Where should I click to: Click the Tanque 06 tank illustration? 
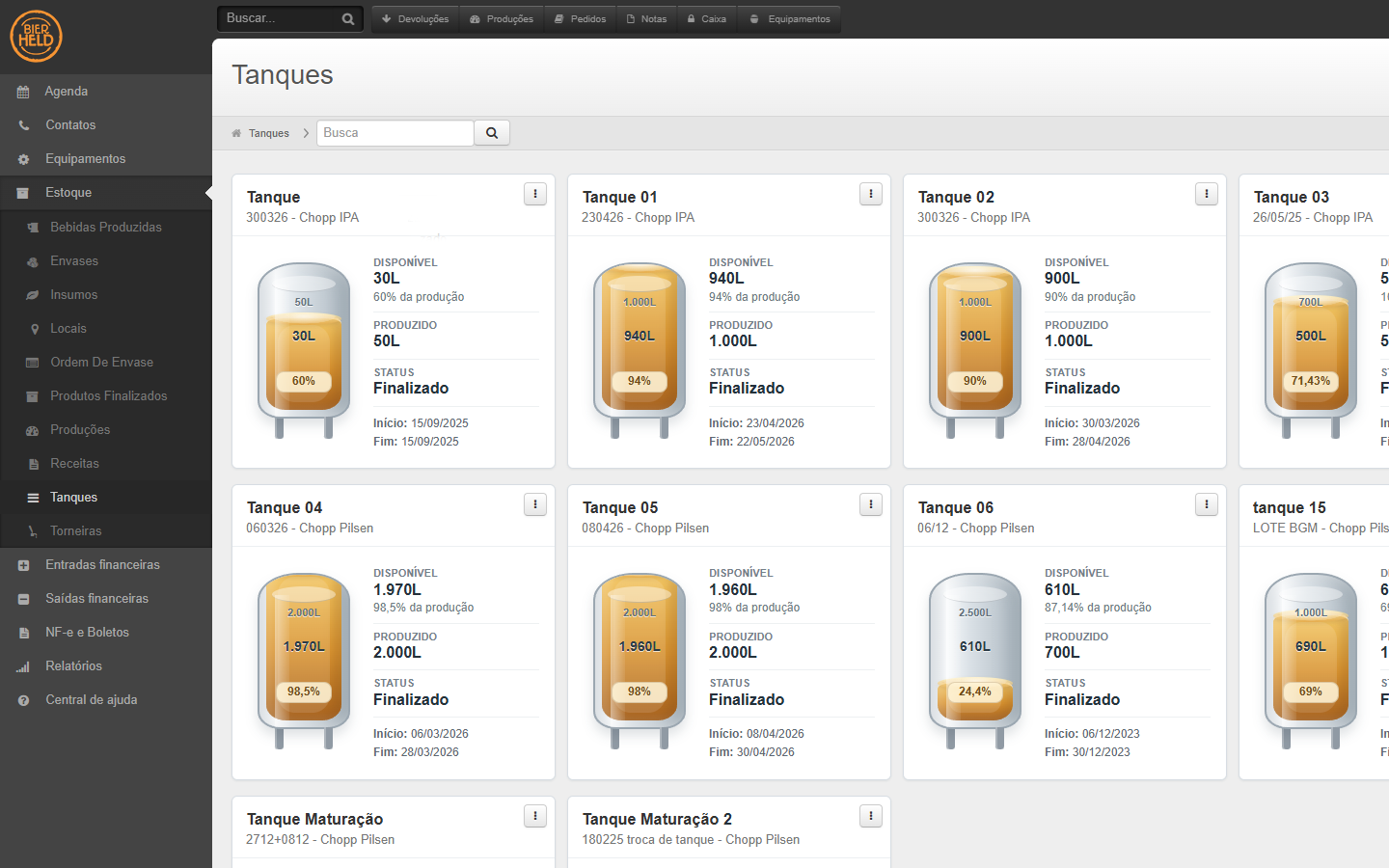pos(975,661)
